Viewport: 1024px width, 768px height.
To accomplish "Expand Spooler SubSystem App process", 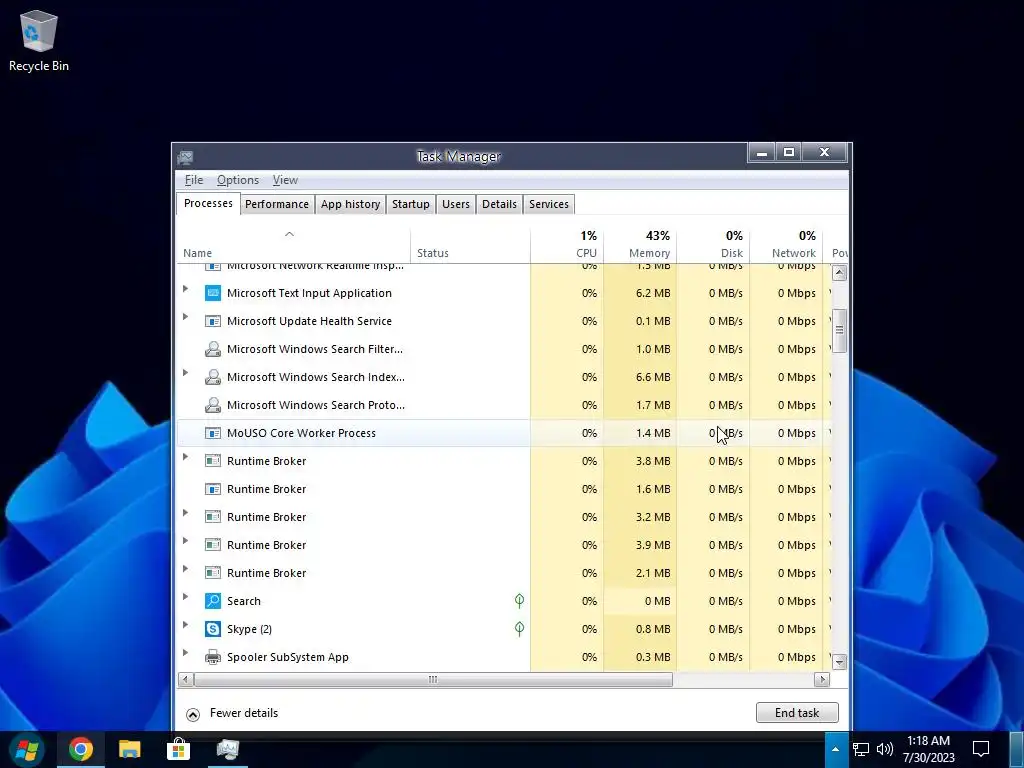I will coord(185,652).
